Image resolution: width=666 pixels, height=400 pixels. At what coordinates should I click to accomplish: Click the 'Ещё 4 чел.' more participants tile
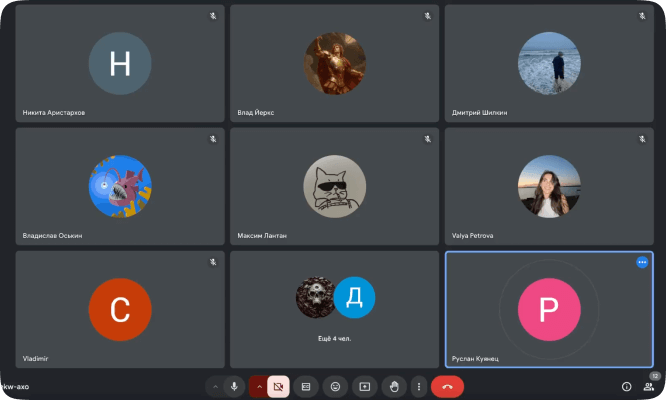click(x=334, y=308)
